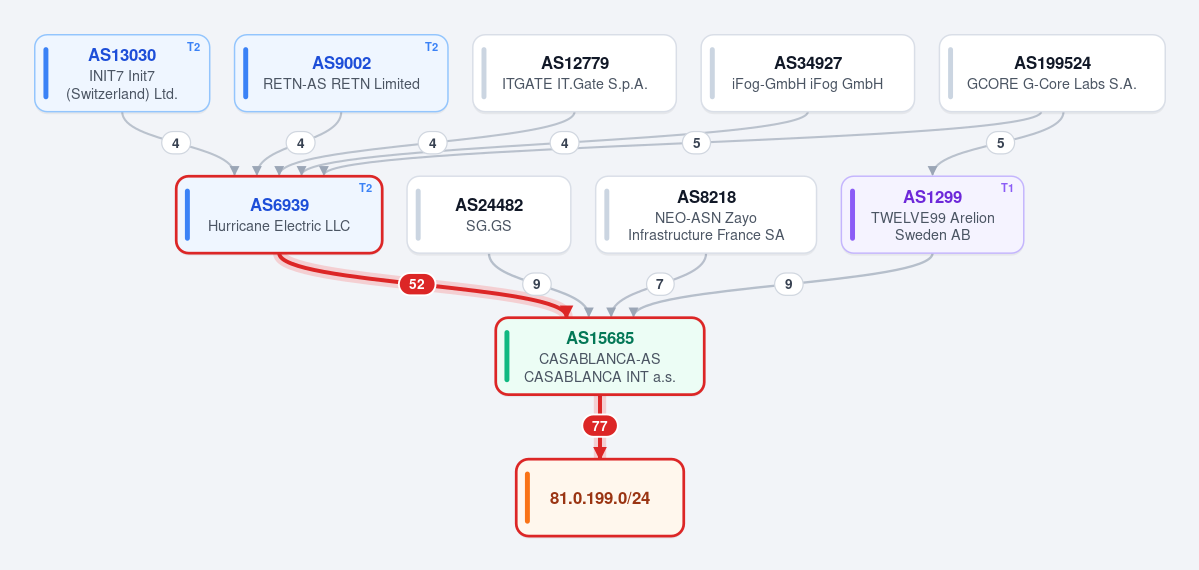Click the red 77 edge label

[600, 426]
